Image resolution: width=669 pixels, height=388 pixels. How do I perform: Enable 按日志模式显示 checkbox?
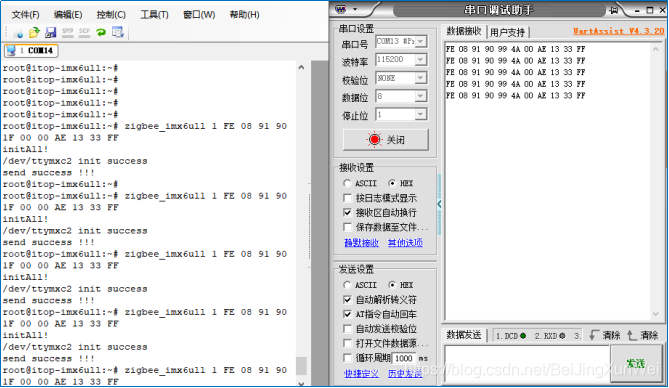[x=347, y=198]
